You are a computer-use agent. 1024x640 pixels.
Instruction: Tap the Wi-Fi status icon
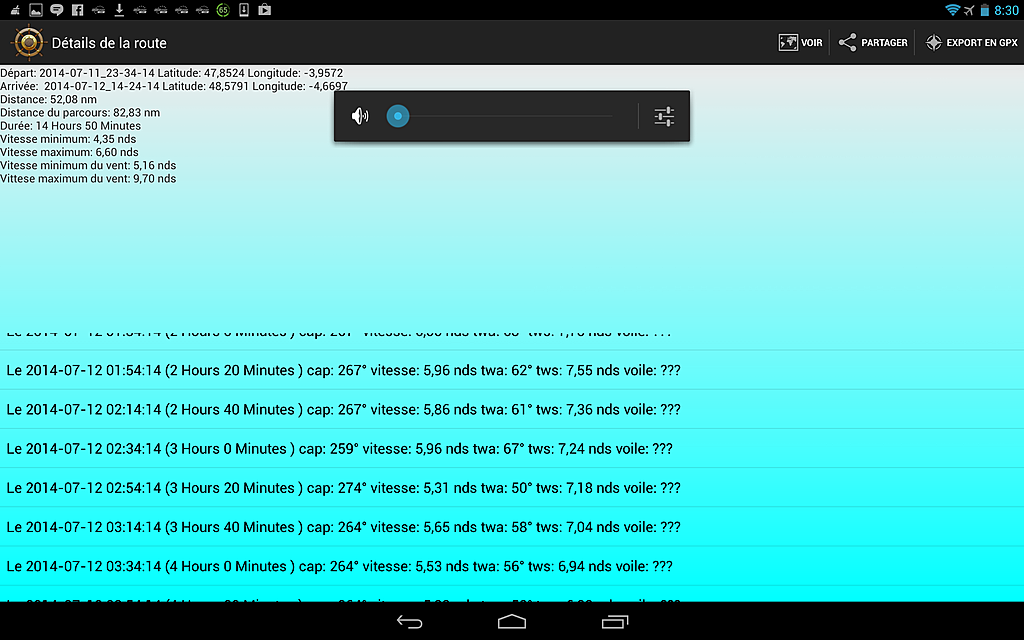point(952,10)
